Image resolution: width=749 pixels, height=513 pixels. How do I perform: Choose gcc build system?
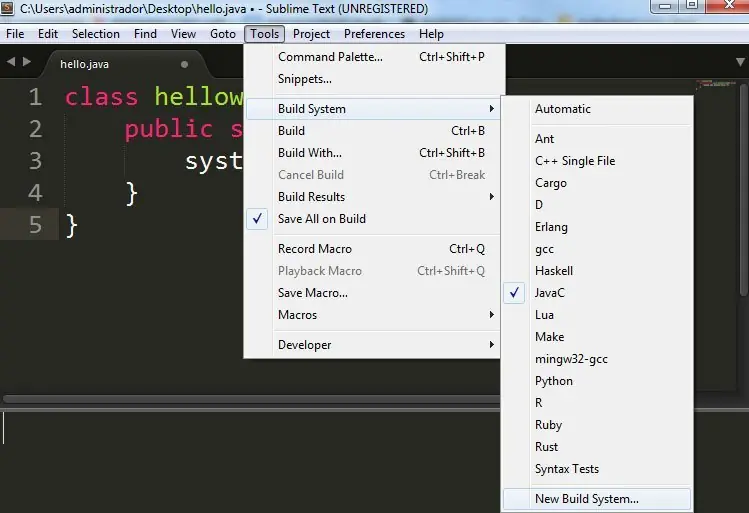click(x=597, y=249)
